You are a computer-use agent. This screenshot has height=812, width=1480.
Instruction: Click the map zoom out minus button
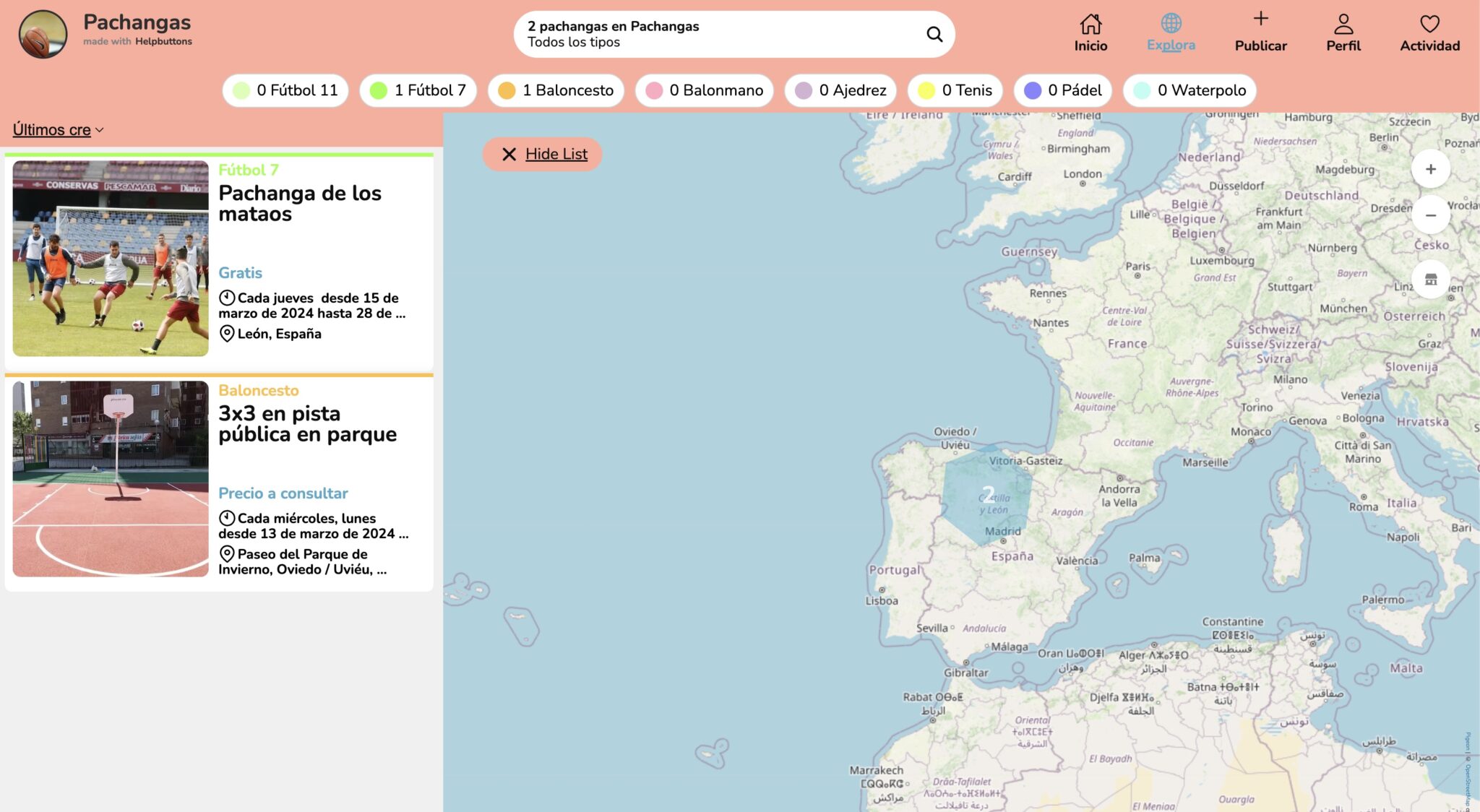click(x=1432, y=215)
